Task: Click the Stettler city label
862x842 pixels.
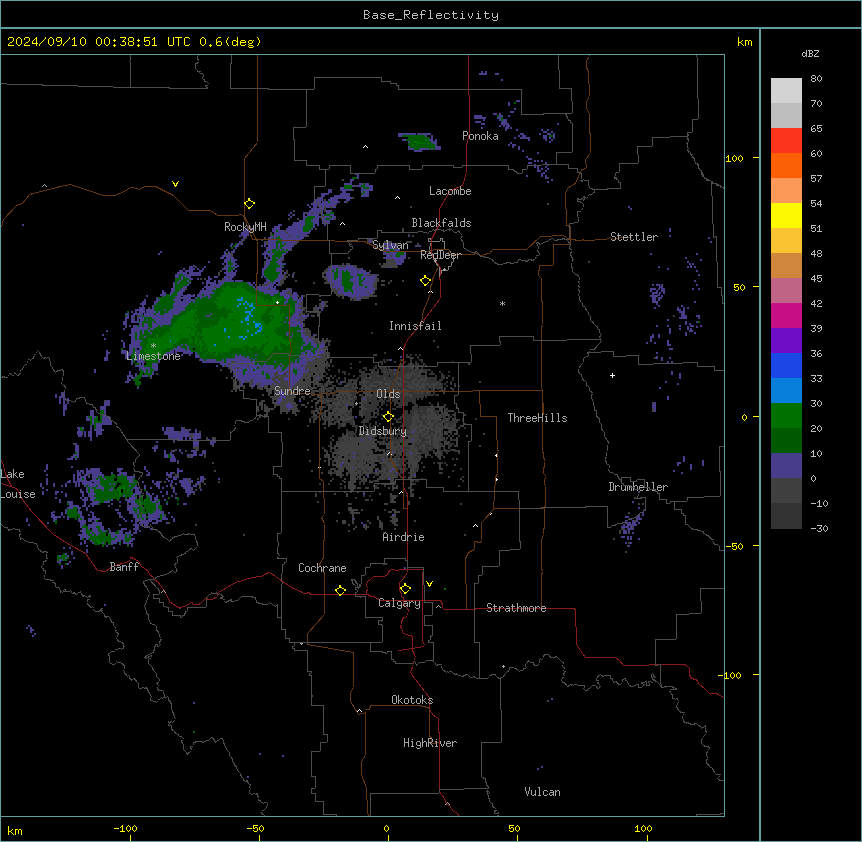Action: click(634, 237)
